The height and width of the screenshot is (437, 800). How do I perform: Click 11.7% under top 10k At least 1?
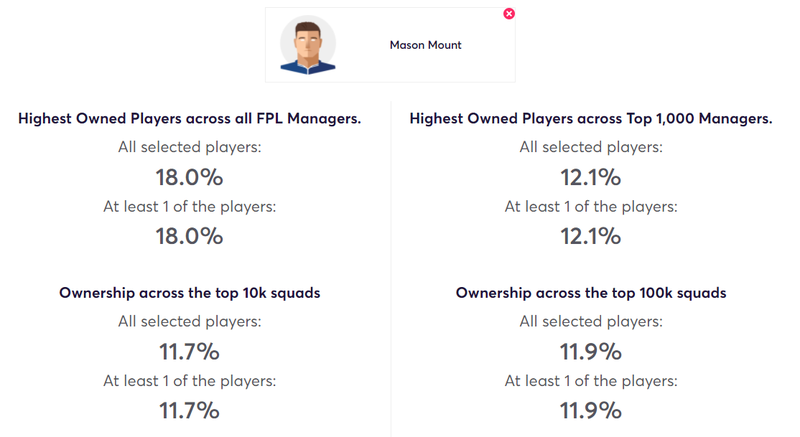click(x=189, y=410)
